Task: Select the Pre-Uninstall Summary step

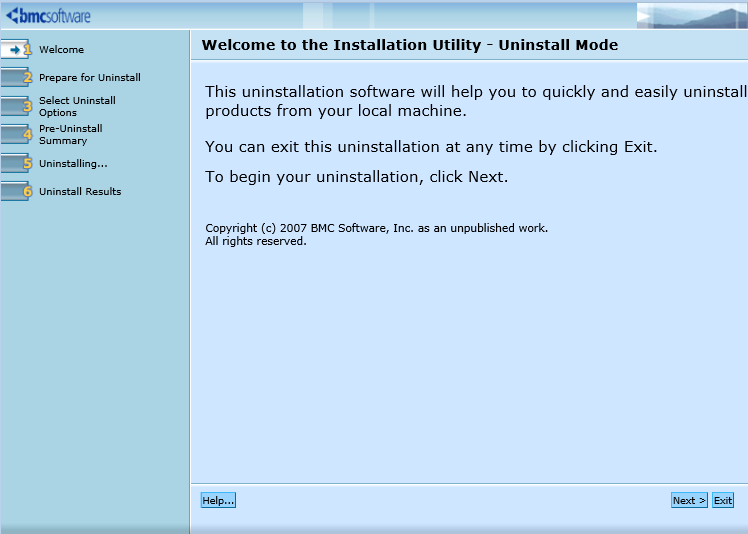Action: (x=71, y=135)
